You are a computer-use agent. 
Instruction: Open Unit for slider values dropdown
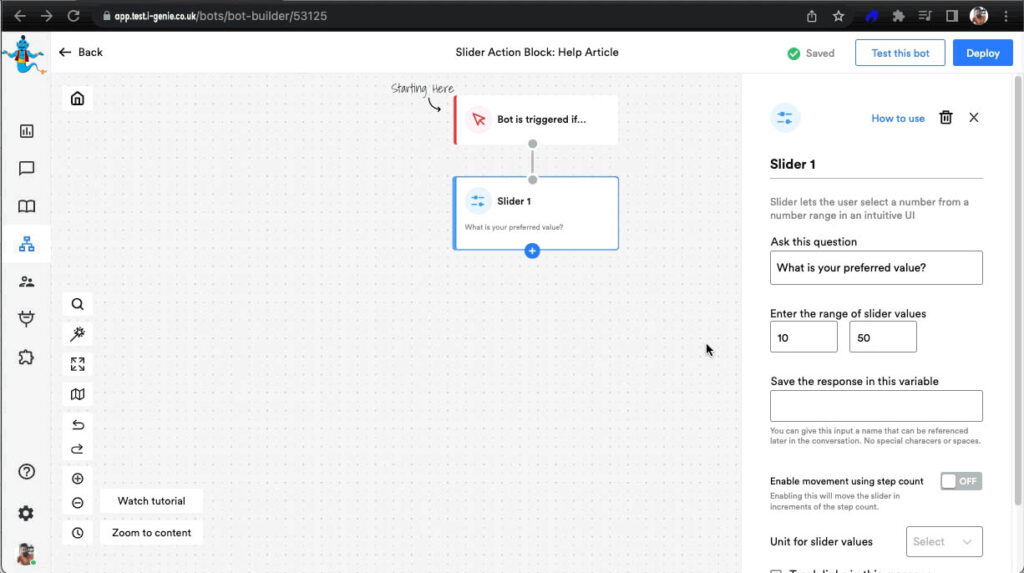(943, 541)
